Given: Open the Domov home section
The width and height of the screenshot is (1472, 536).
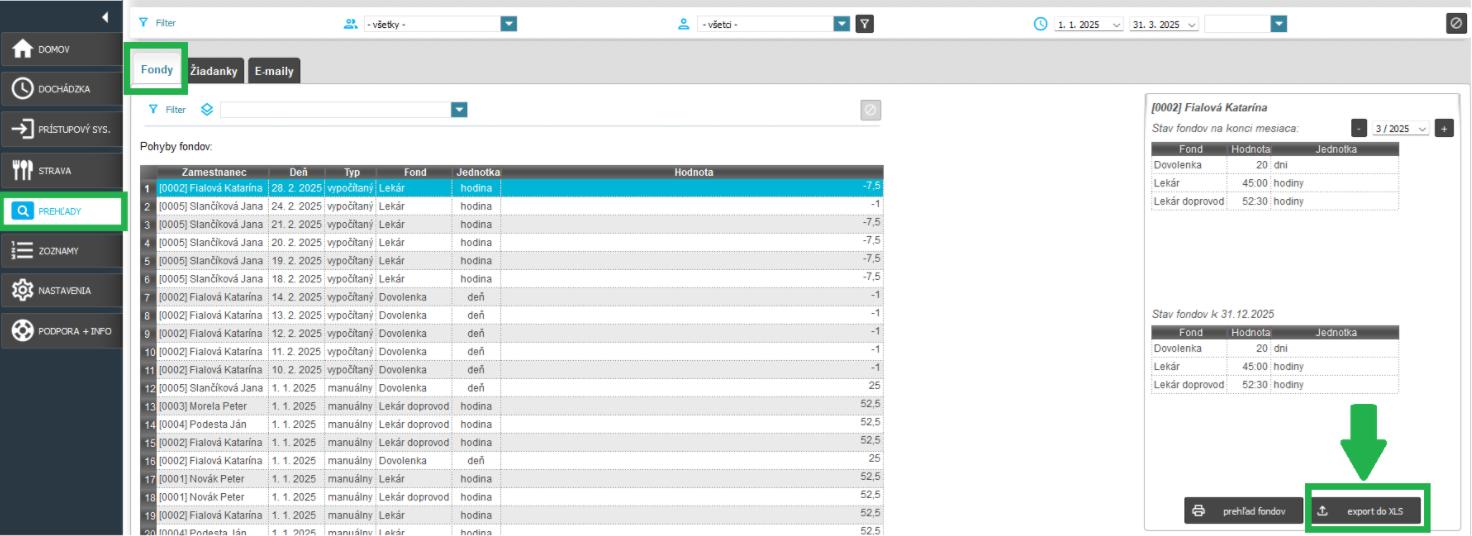Looking at the screenshot, I should [x=60, y=50].
